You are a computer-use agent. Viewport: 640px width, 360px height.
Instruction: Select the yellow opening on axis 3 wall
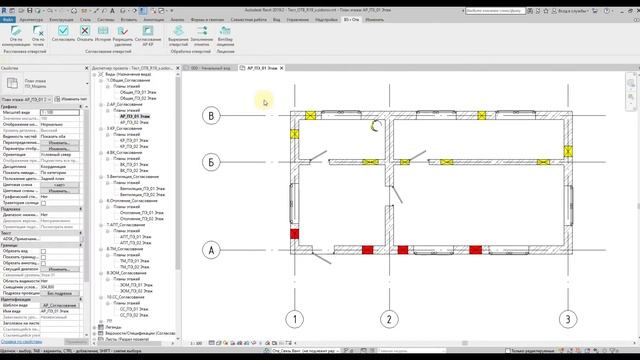point(568,152)
